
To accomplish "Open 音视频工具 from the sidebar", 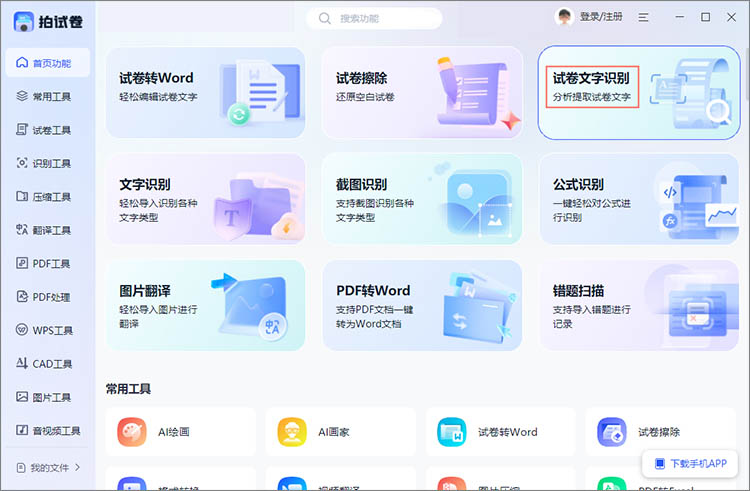I will tap(47, 430).
